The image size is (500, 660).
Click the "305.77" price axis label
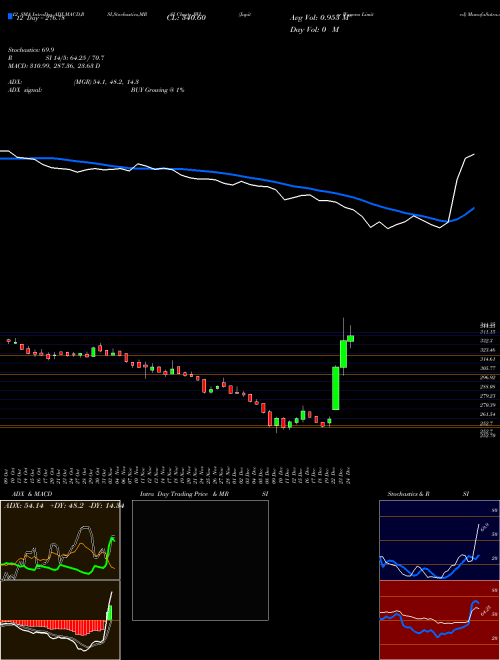point(488,368)
